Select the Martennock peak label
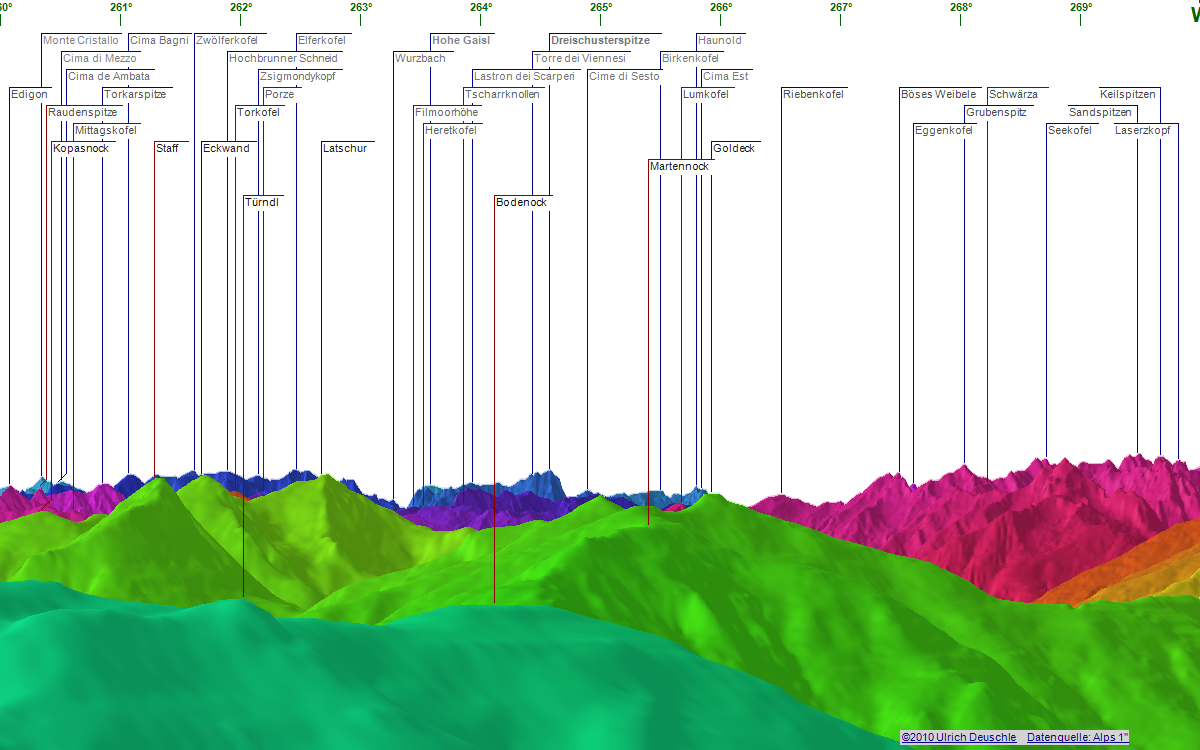1200x750 pixels. tap(679, 167)
